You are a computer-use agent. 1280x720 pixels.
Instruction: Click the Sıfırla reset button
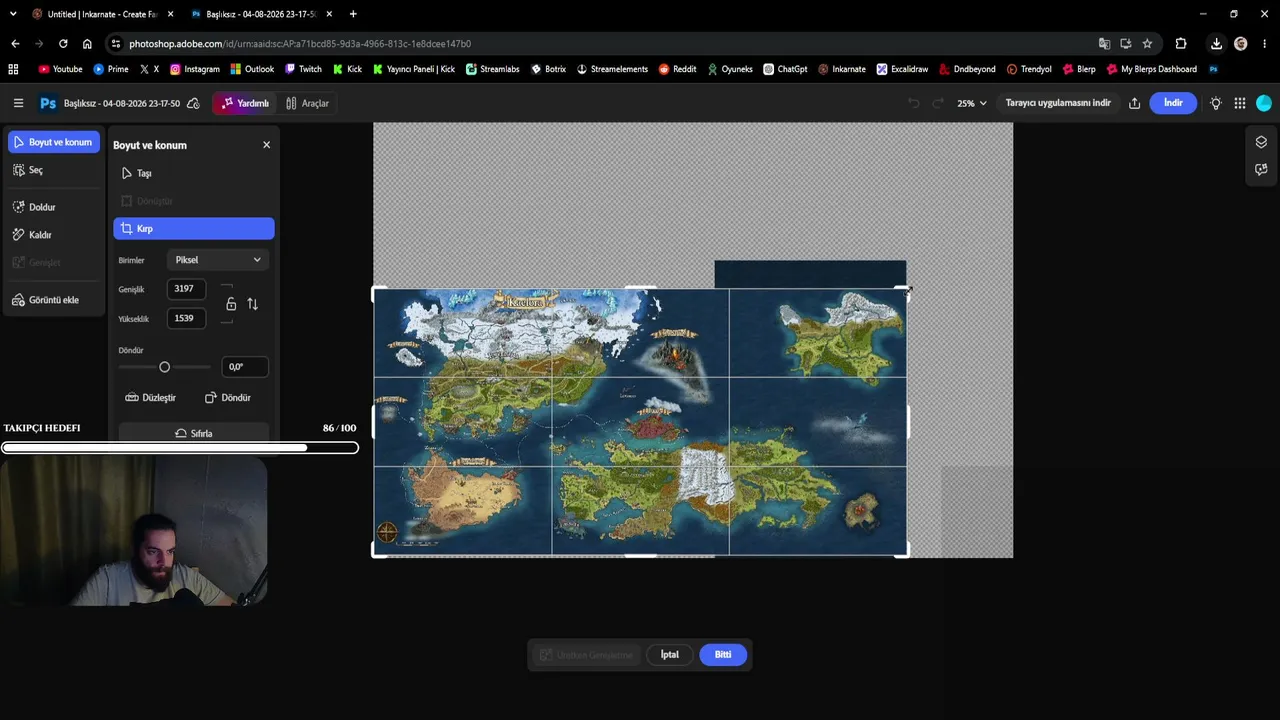tap(194, 433)
